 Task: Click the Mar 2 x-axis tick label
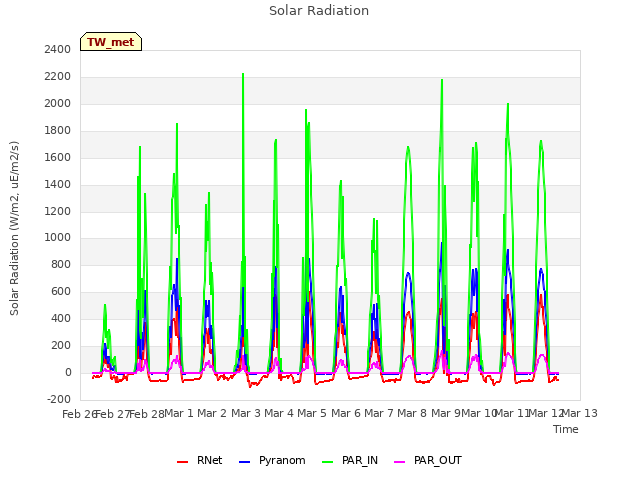[212, 413]
